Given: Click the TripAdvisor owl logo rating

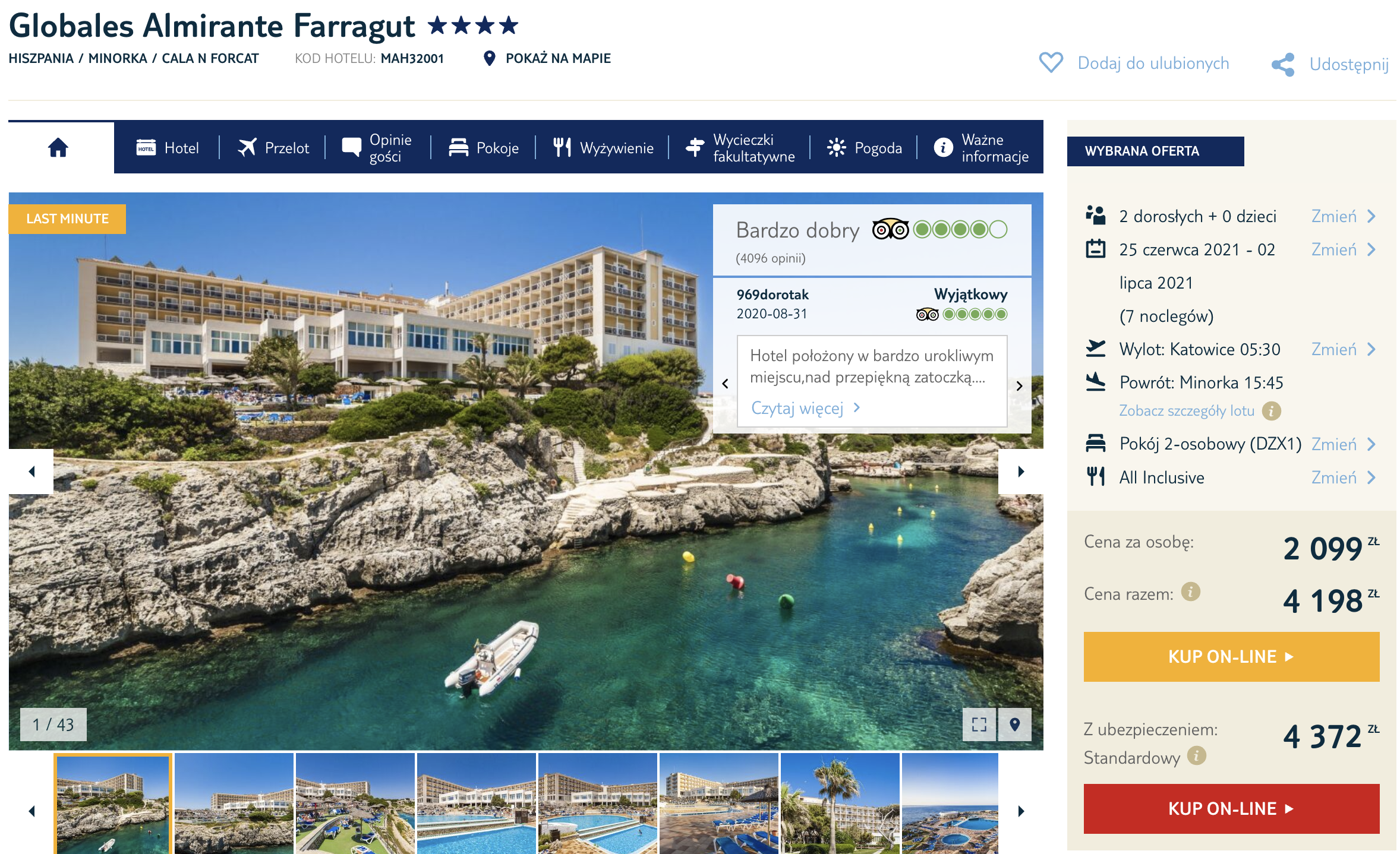Looking at the screenshot, I should 890,229.
